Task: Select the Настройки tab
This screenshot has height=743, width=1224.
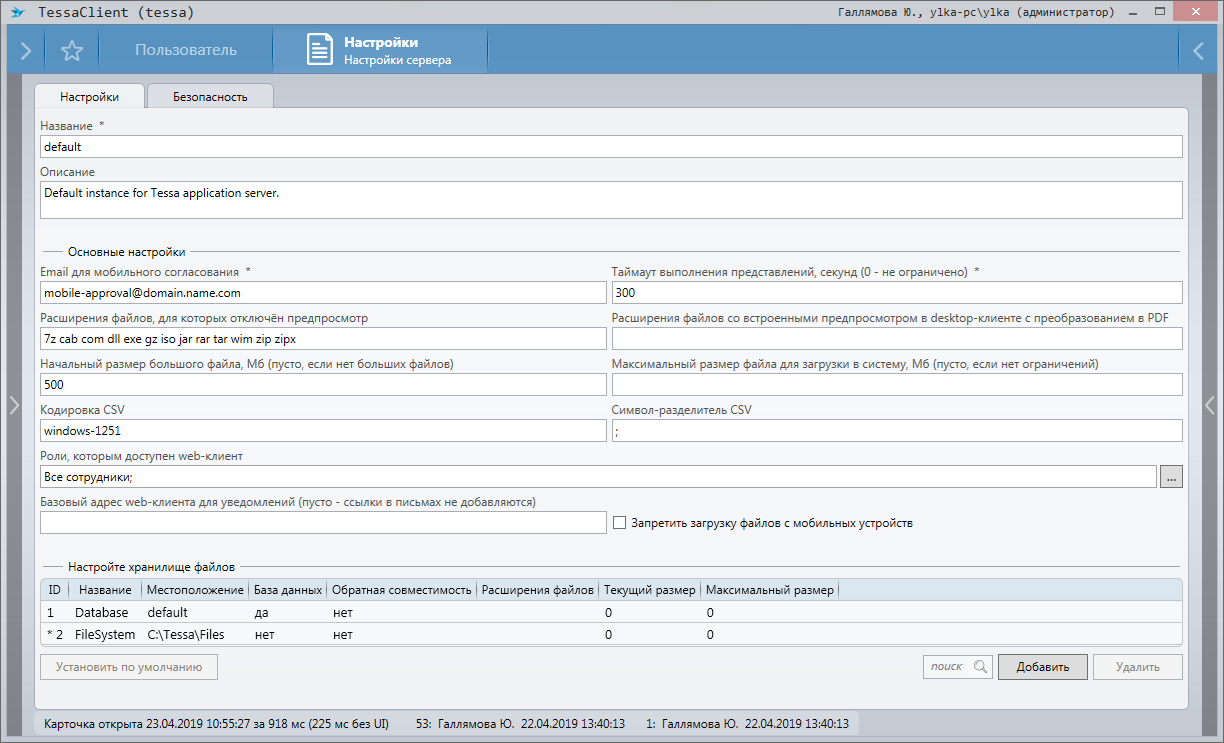Action: click(x=89, y=97)
